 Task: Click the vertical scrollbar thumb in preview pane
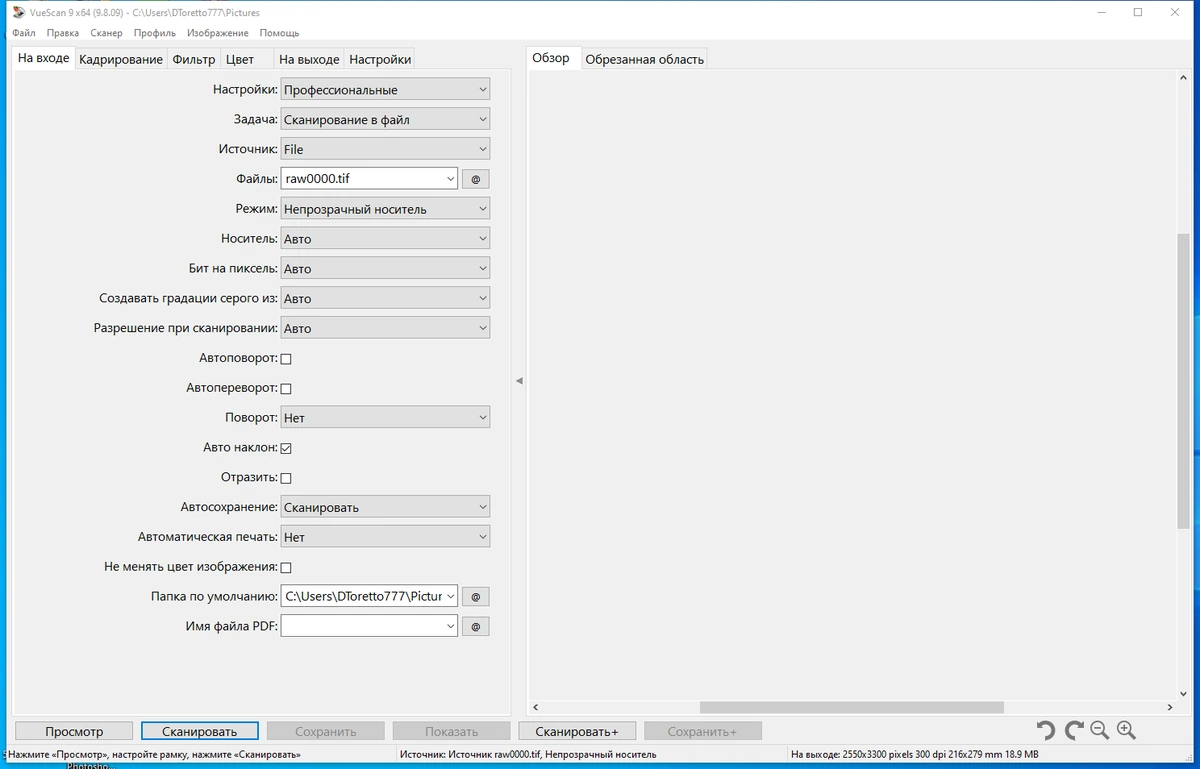pos(1184,380)
